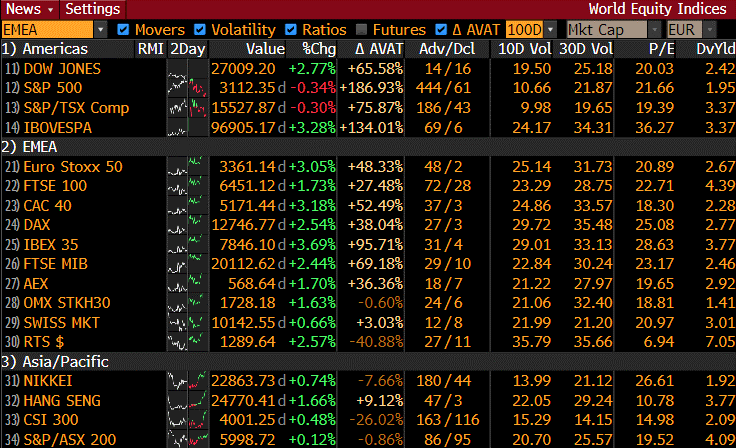Image resolution: width=736 pixels, height=448 pixels.
Task: Open the S&P 500 index row
Action: pyautogui.click(x=53, y=88)
